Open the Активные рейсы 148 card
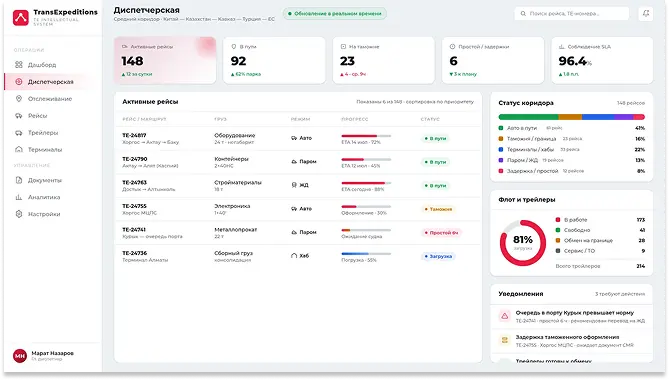Image resolution: width=669 pixels, height=380 pixels. [x=165, y=60]
